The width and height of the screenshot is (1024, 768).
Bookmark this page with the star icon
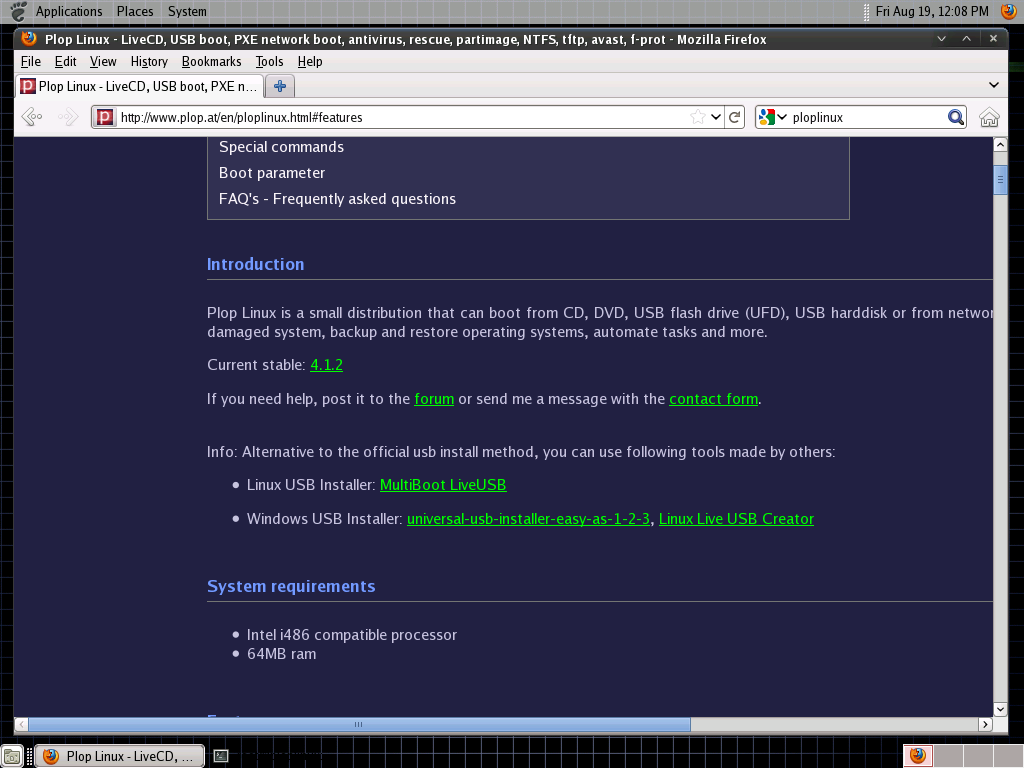(697, 117)
